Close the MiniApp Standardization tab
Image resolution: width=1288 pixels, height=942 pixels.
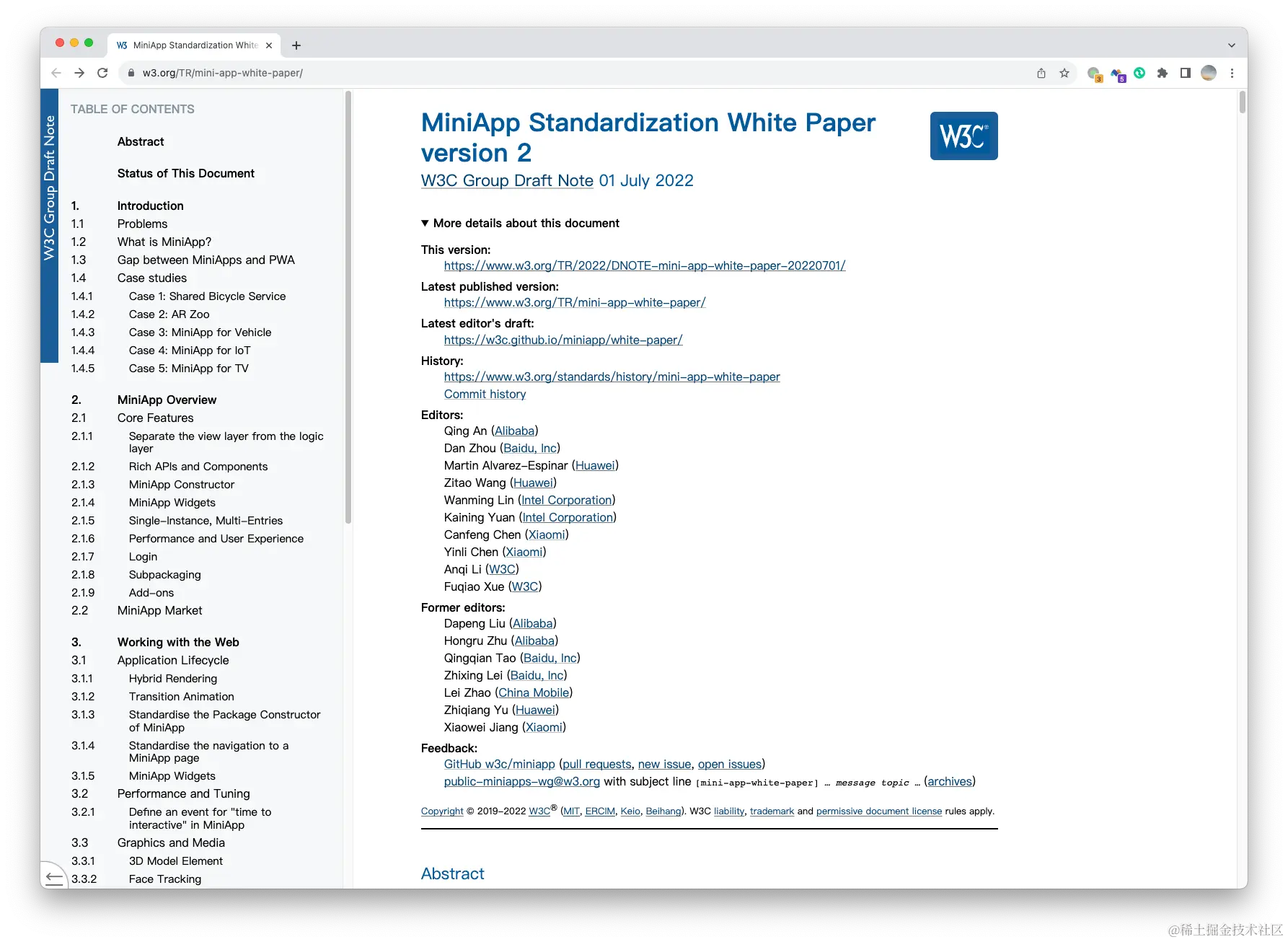269,45
